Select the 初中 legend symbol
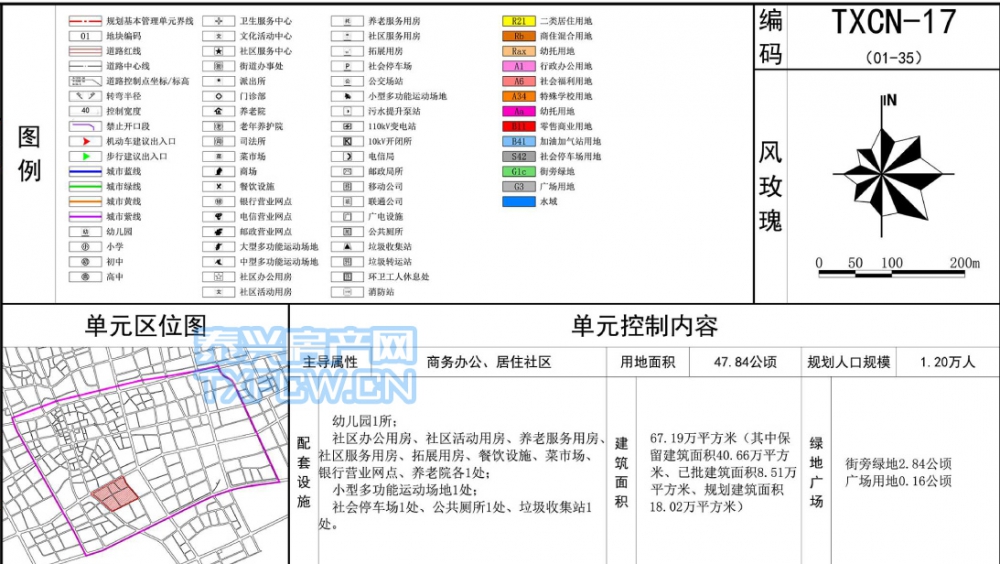The height and width of the screenshot is (564, 1000). pyautogui.click(x=85, y=262)
